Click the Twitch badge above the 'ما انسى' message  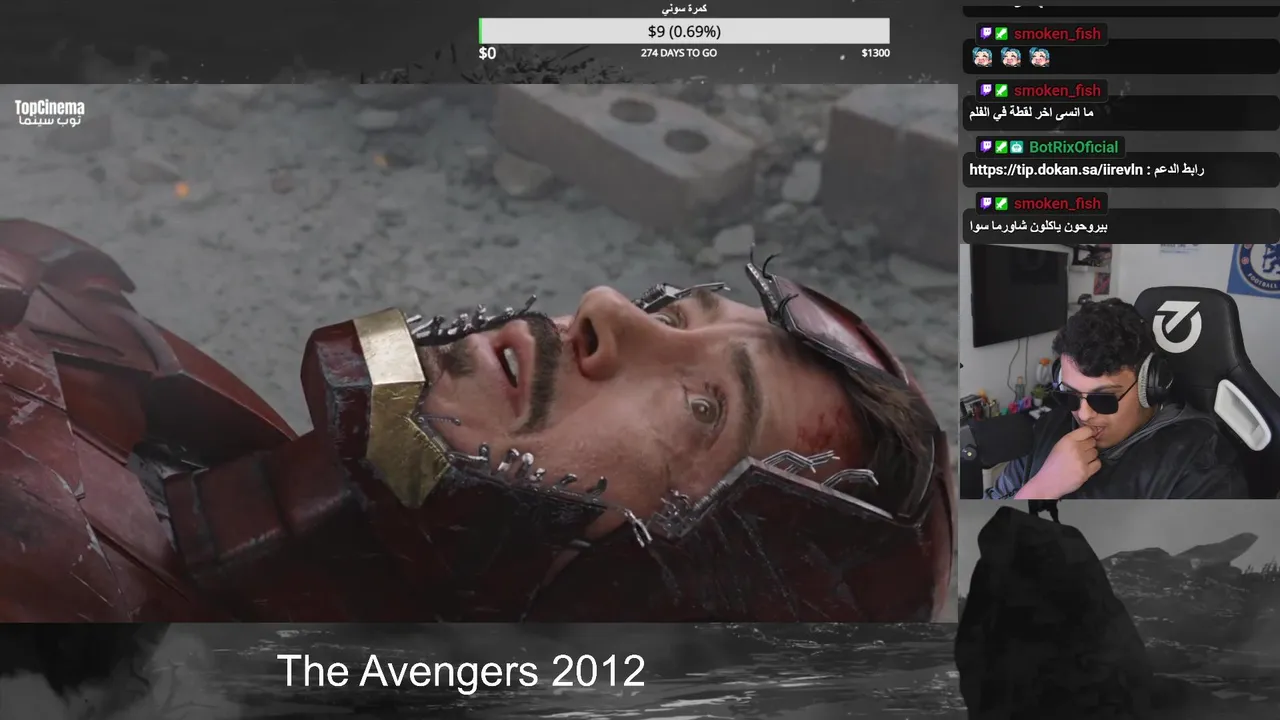(x=986, y=91)
